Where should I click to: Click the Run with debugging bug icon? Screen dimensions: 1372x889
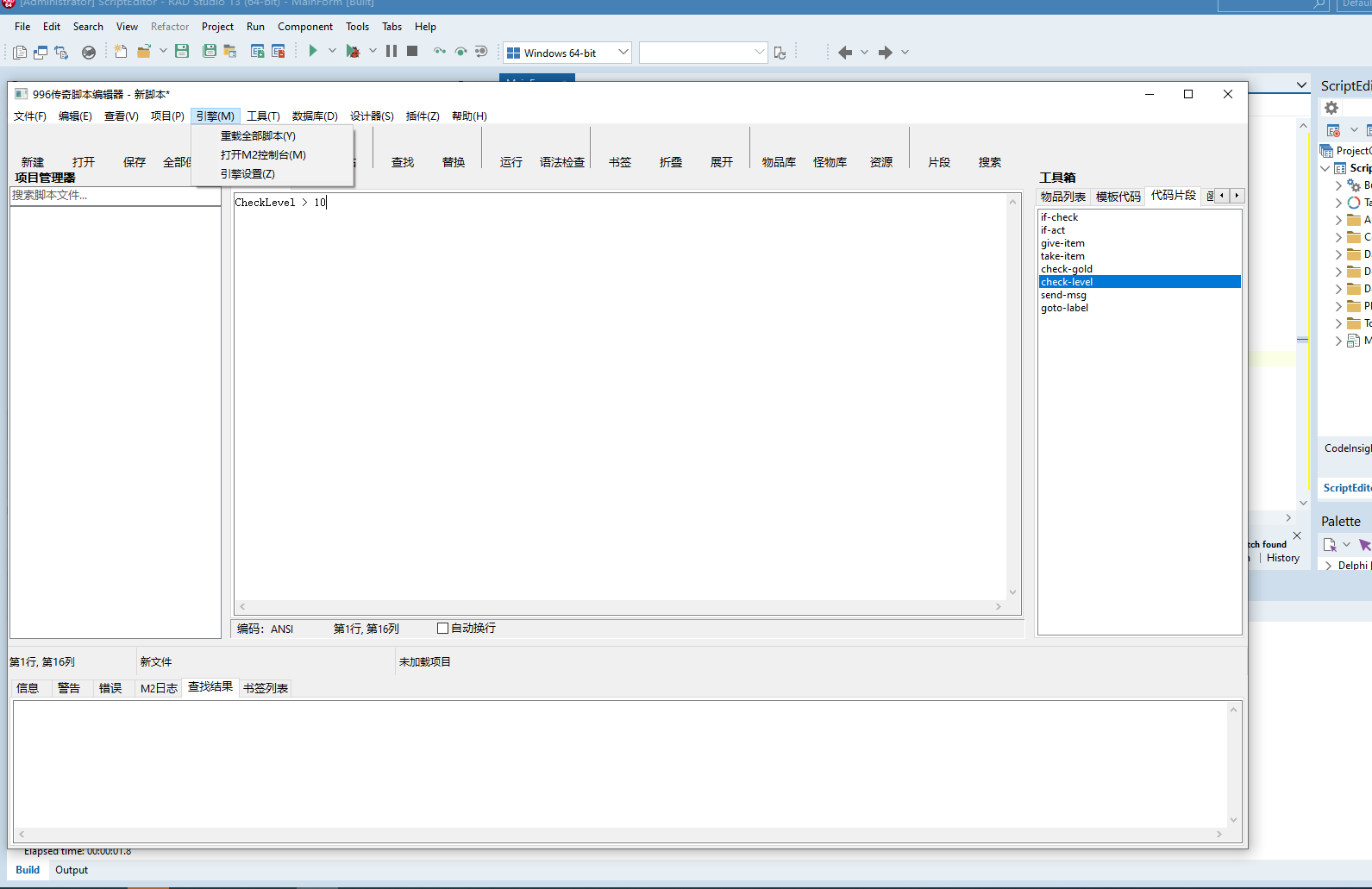pos(353,52)
